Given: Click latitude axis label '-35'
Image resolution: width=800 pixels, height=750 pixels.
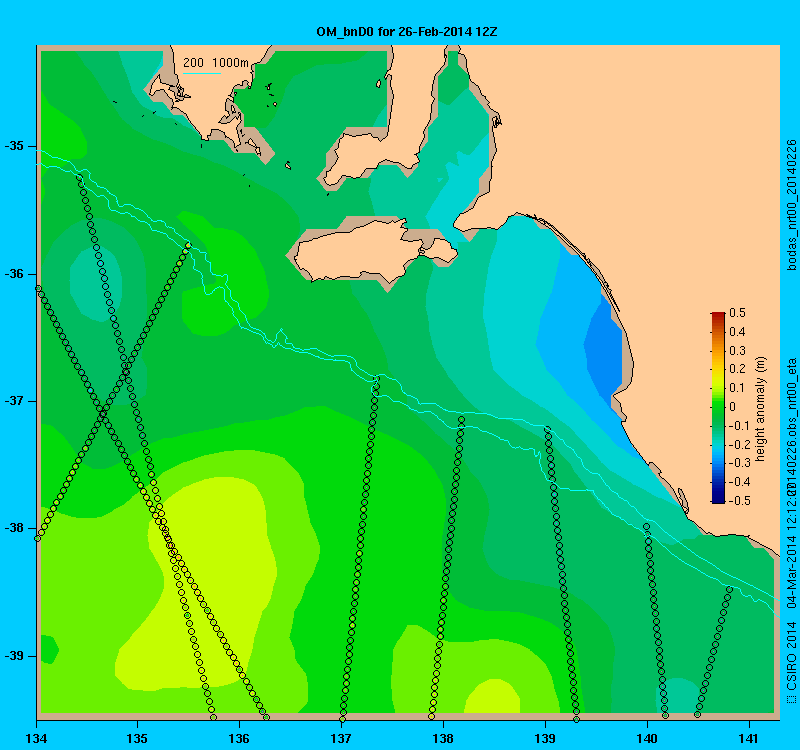Looking at the screenshot, I should [x=14, y=146].
